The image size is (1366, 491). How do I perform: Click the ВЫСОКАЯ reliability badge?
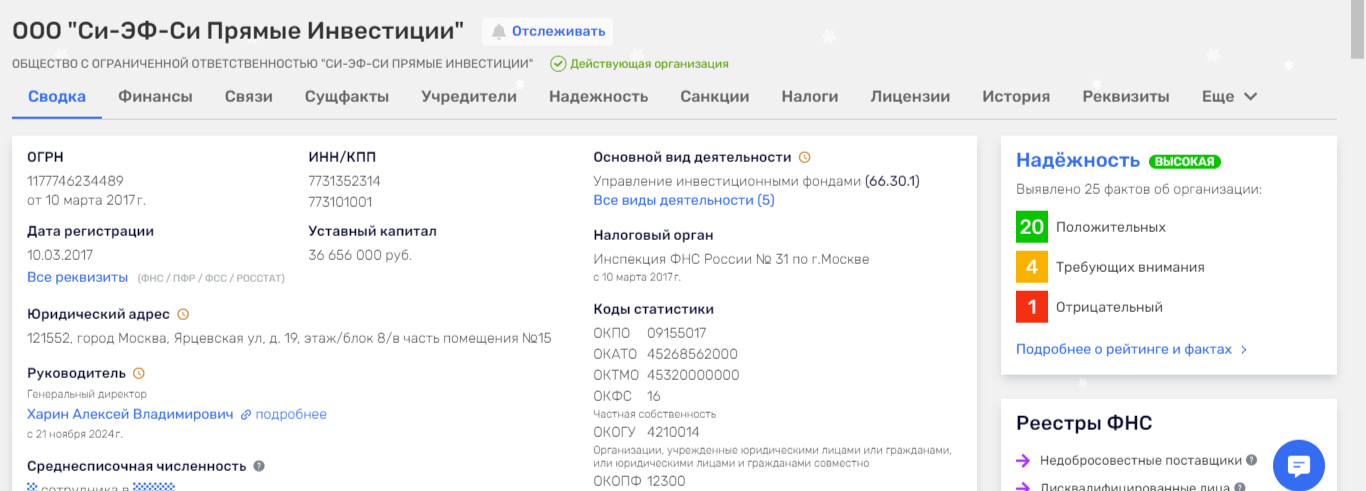point(1185,161)
